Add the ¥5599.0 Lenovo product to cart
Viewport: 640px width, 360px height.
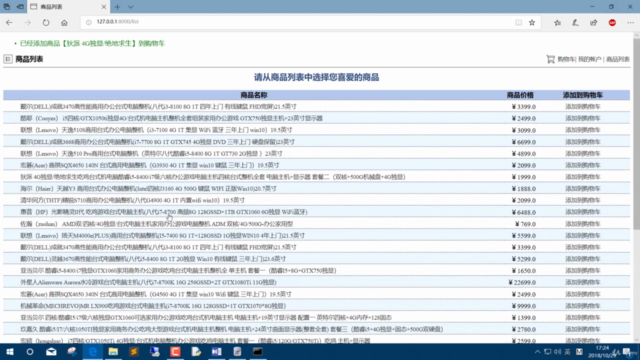pyautogui.click(x=582, y=236)
